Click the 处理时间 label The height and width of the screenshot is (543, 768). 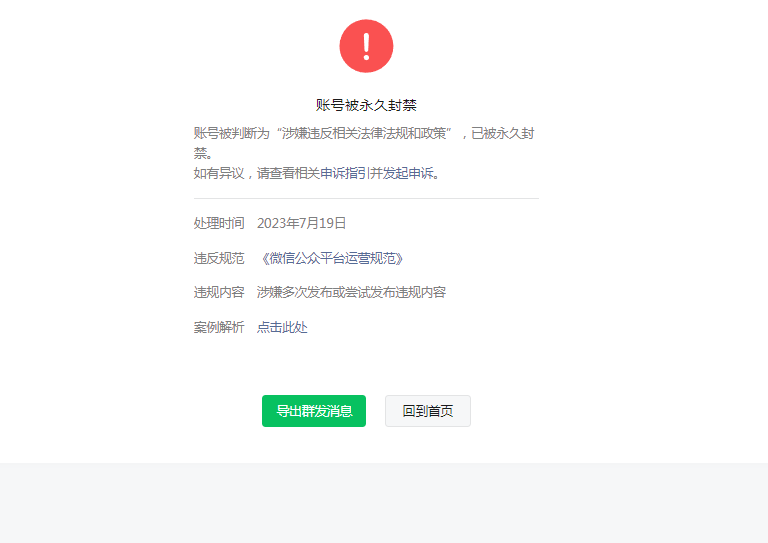point(219,223)
